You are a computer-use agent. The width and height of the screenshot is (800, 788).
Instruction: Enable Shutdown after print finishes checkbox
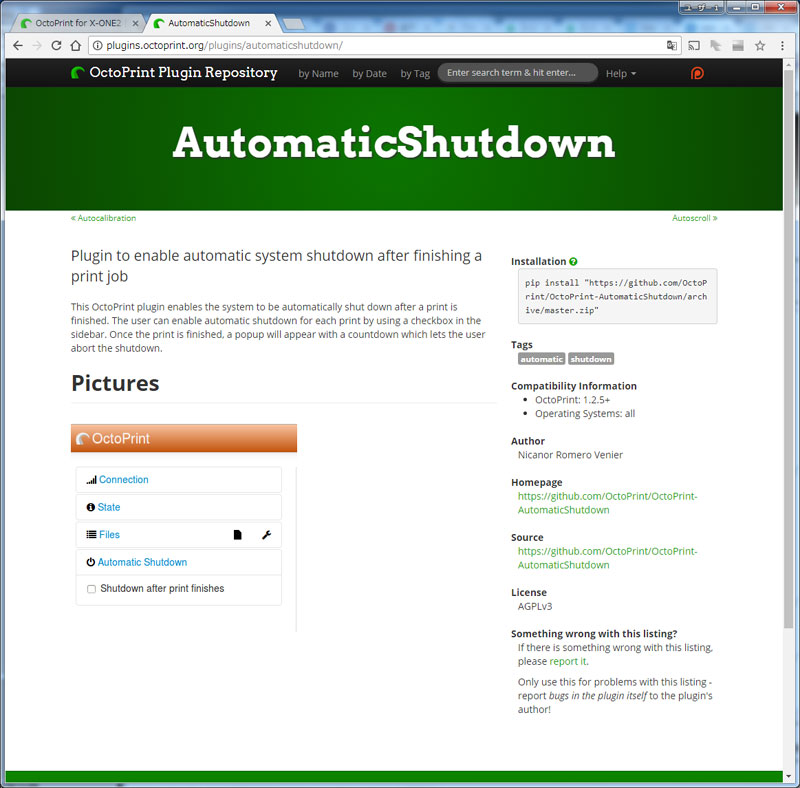tap(91, 589)
